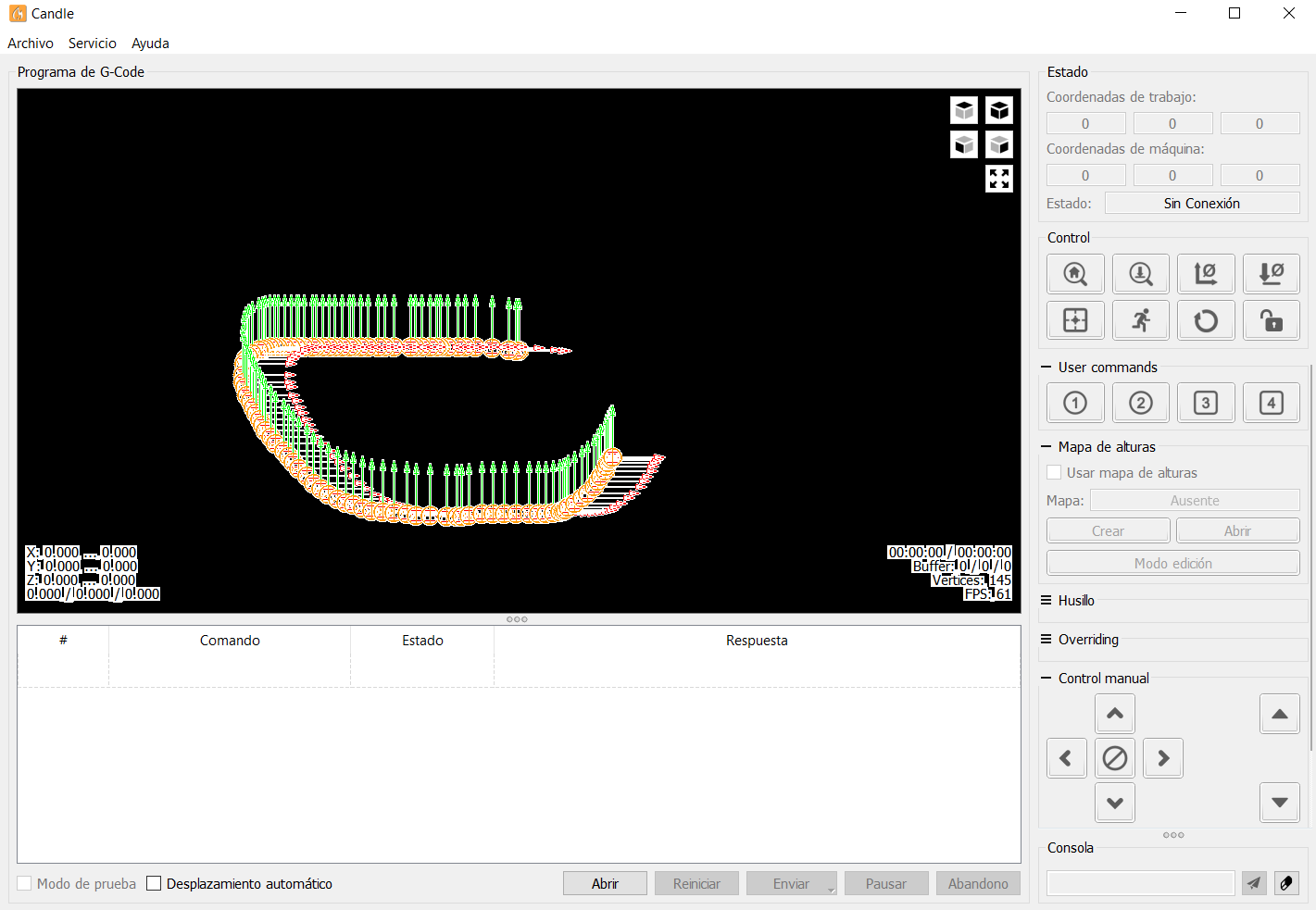The width and height of the screenshot is (1316, 910).
Task: Click the Consola command input field
Action: pos(1140,883)
